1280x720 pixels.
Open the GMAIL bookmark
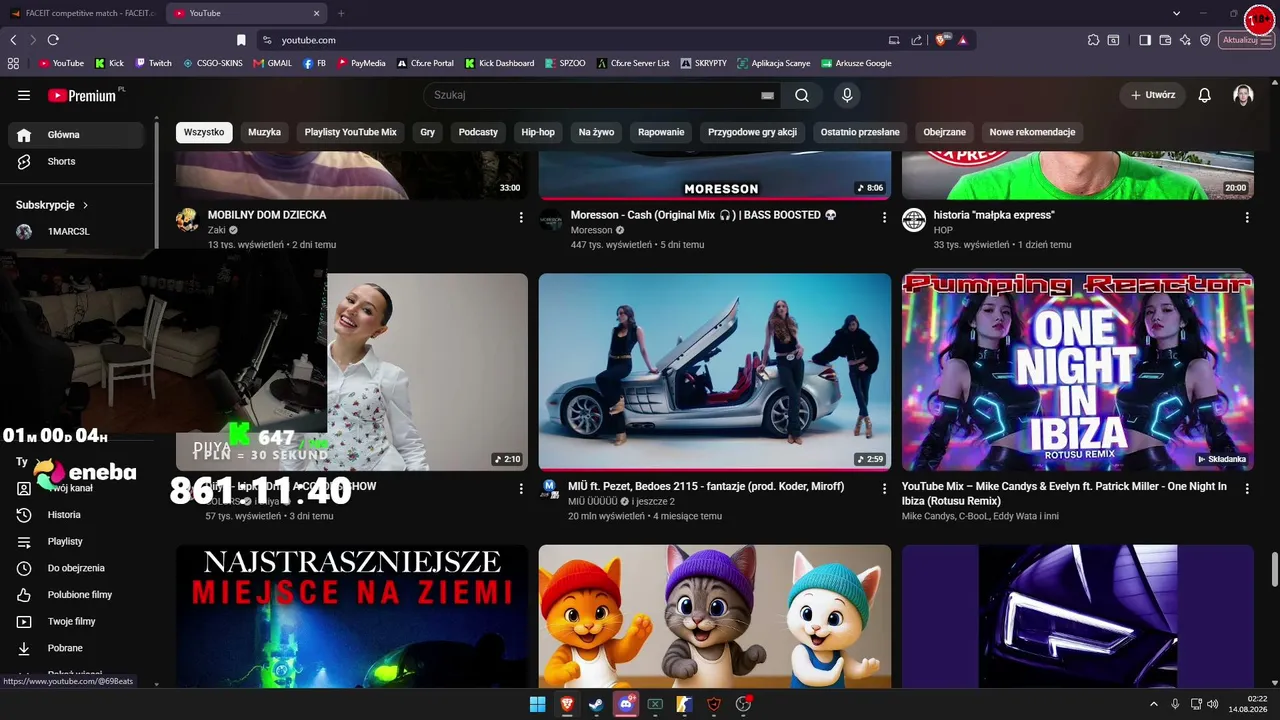(273, 63)
